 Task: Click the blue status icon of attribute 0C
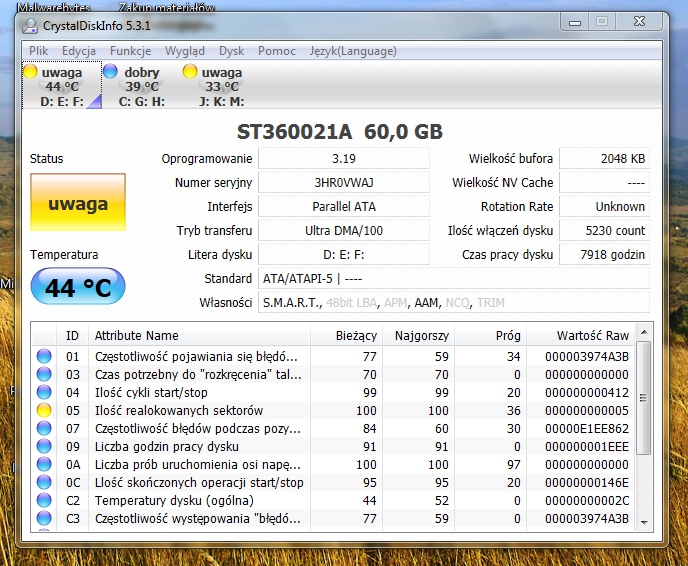coord(44,482)
